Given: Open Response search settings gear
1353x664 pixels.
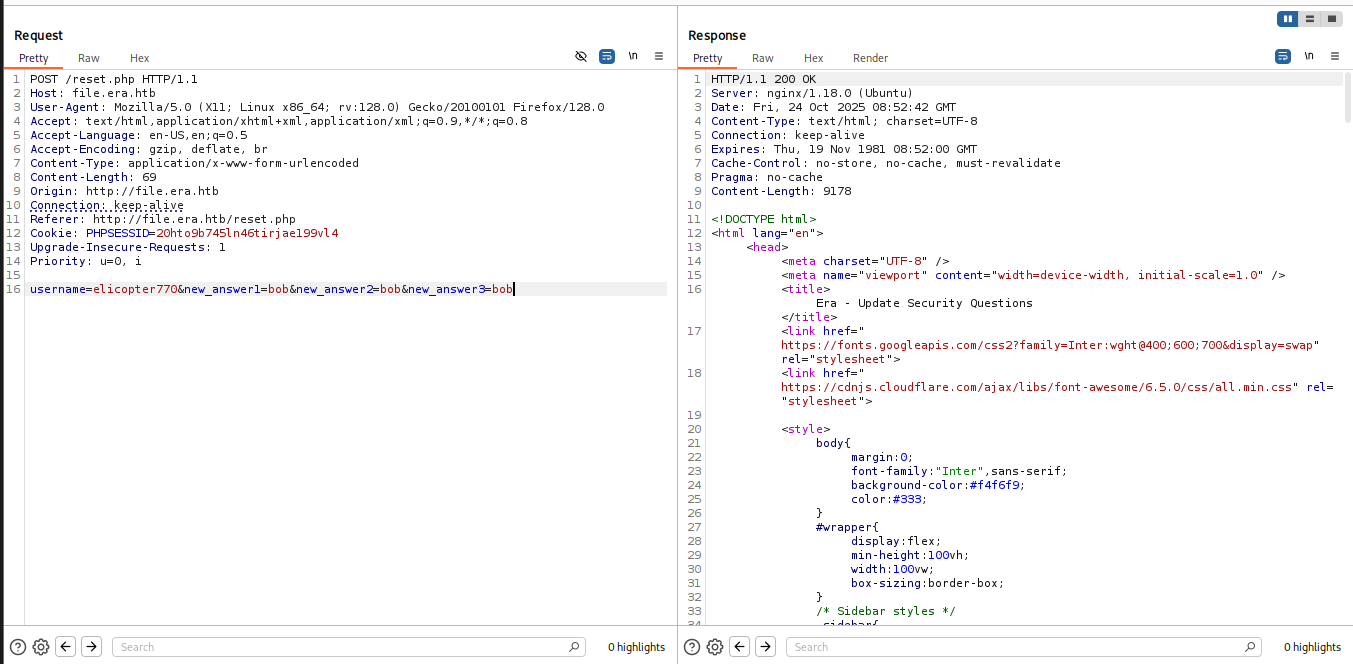Looking at the screenshot, I should pos(715,647).
